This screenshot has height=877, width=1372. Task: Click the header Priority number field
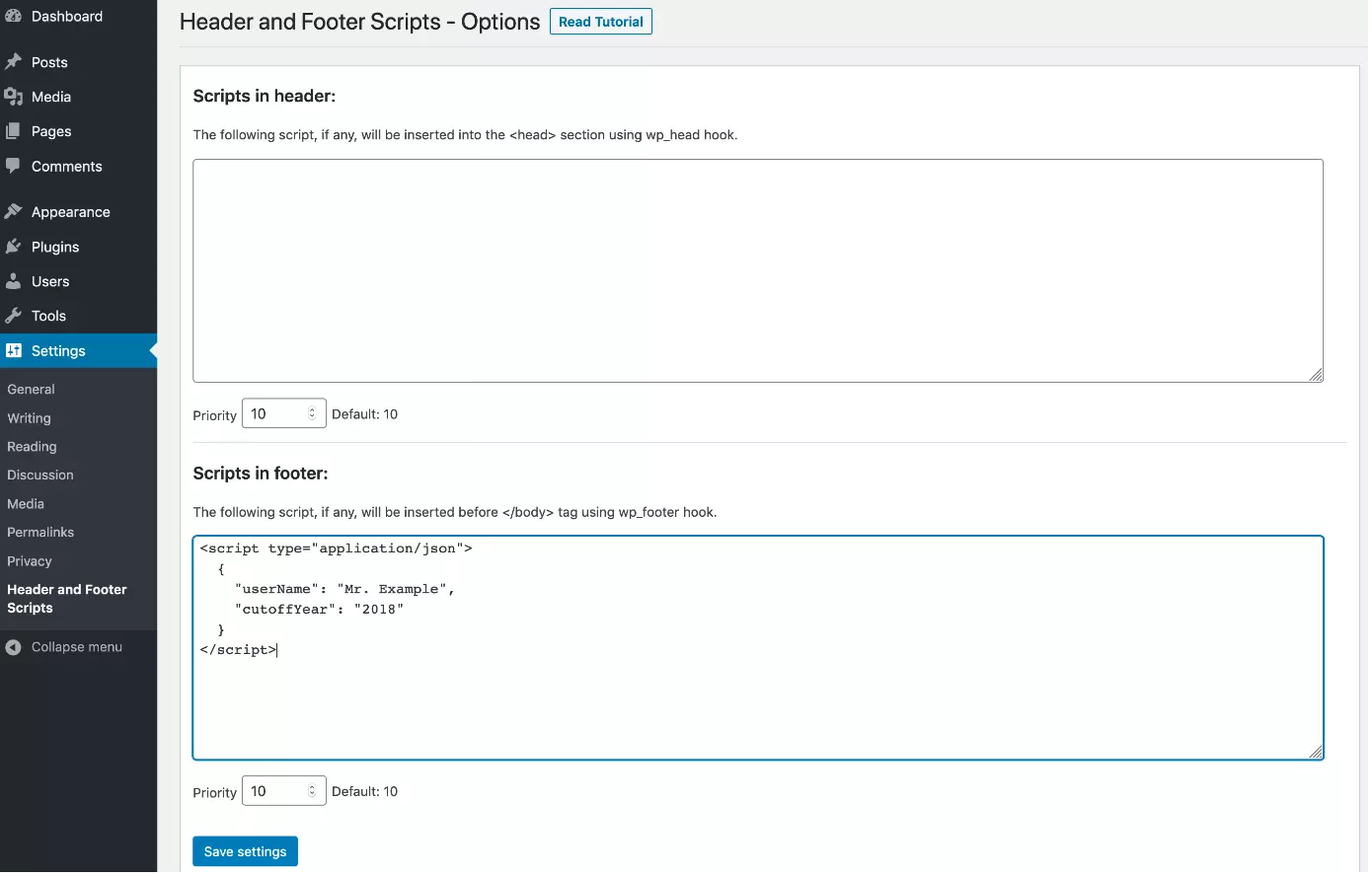pyautogui.click(x=283, y=413)
